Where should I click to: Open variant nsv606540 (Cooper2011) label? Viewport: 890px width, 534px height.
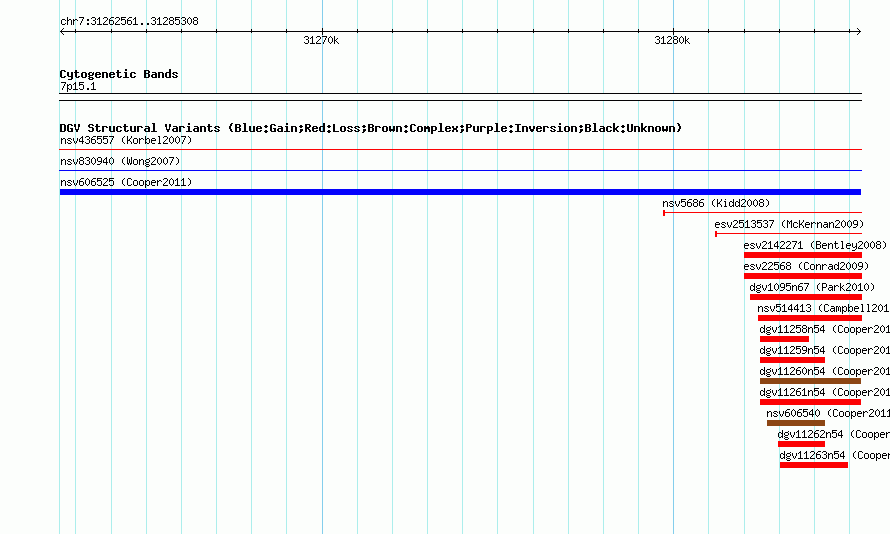pyautogui.click(x=828, y=413)
